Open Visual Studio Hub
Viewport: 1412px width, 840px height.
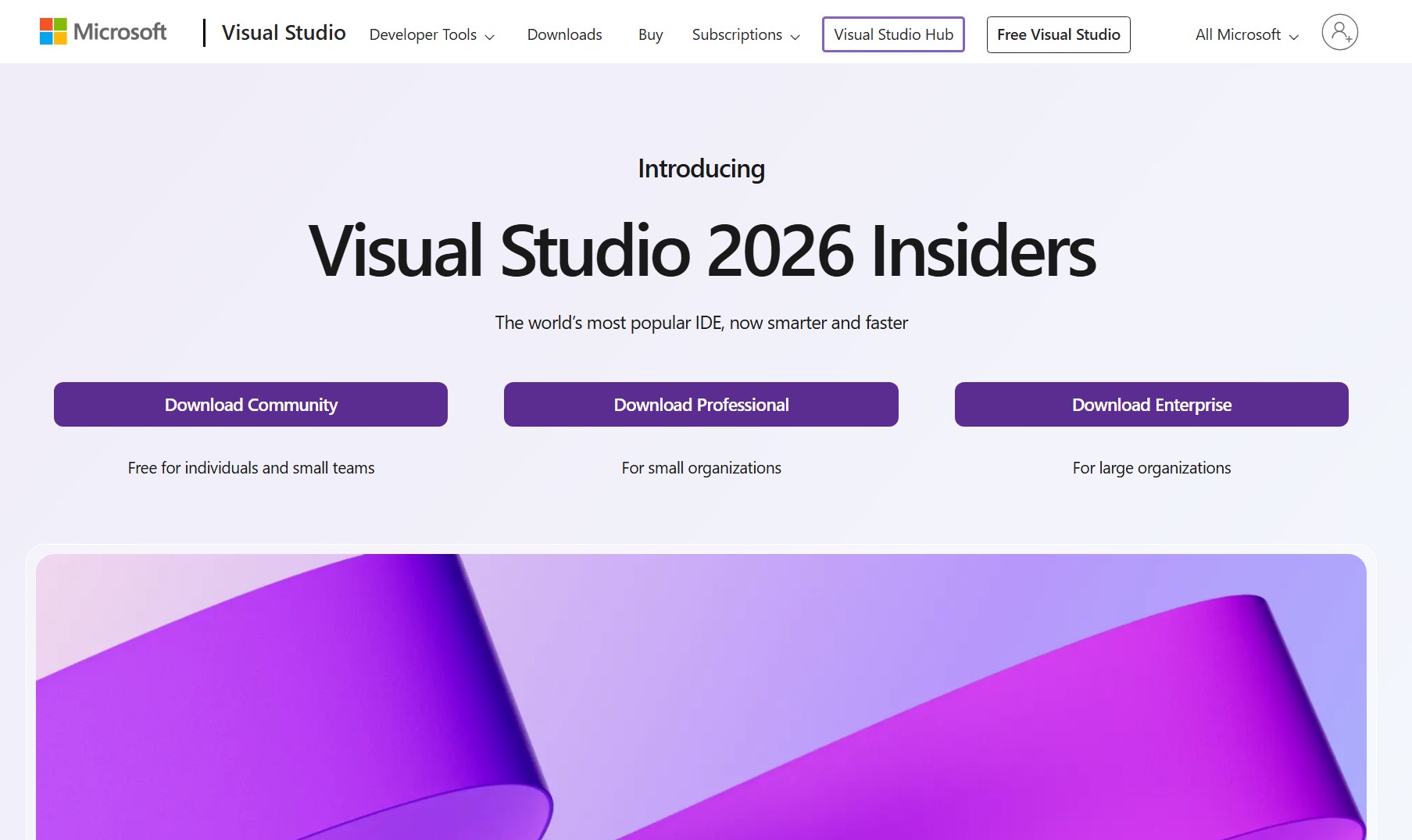pos(893,34)
